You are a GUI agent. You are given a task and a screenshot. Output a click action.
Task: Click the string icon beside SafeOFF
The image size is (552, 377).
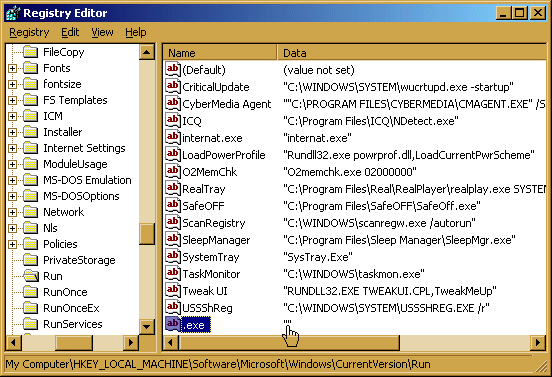click(173, 205)
